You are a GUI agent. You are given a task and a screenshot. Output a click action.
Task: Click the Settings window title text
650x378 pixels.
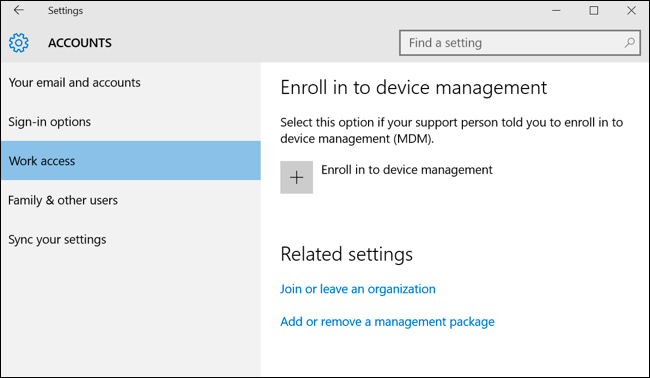[x=65, y=11]
